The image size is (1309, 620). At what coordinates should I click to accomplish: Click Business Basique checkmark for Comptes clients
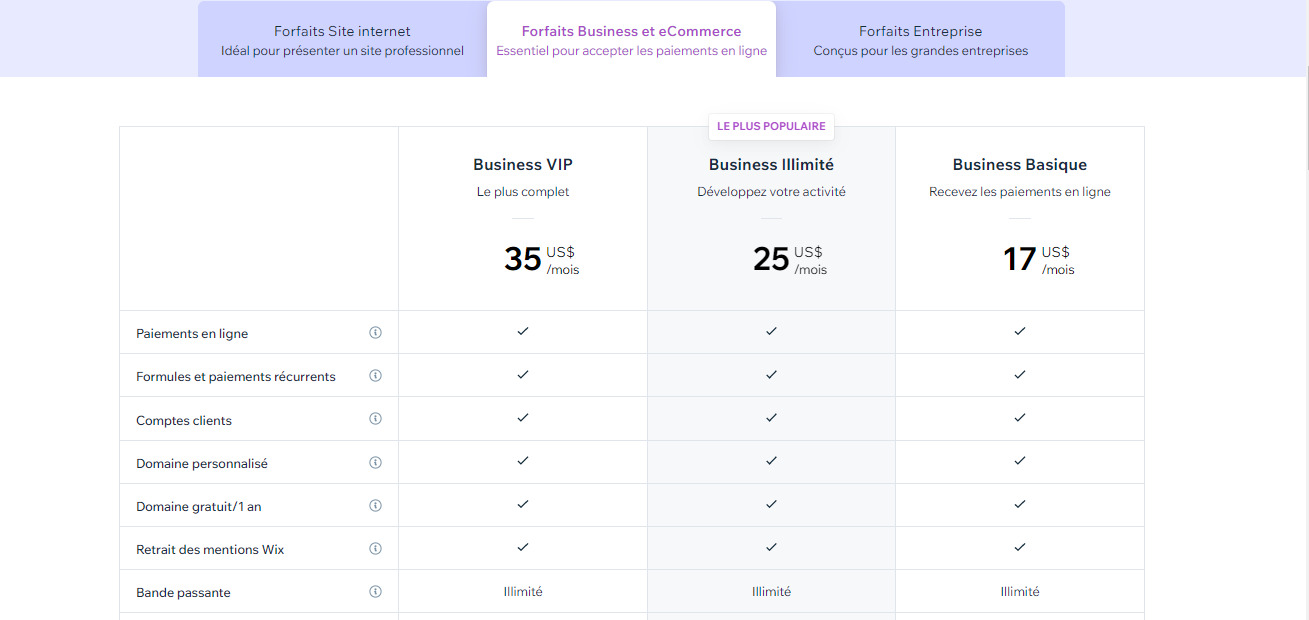(x=1020, y=418)
